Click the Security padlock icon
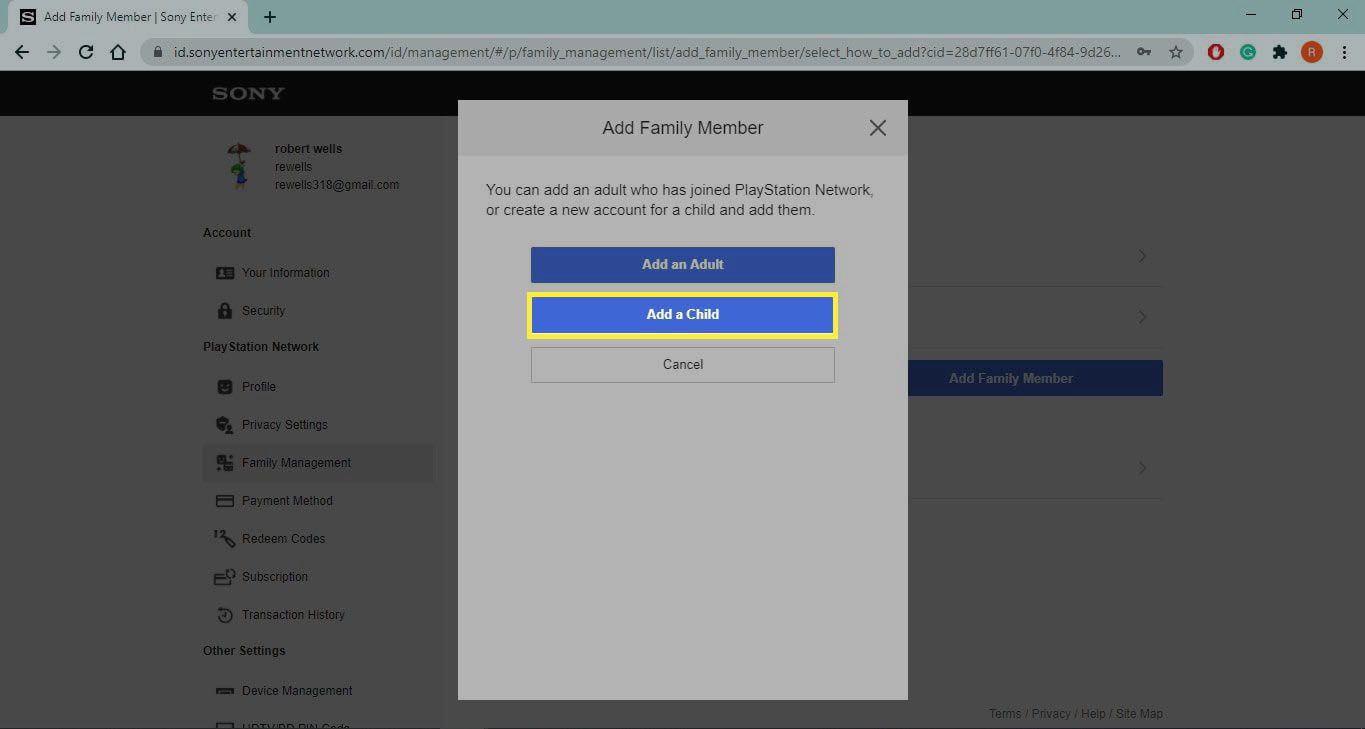 [225, 311]
